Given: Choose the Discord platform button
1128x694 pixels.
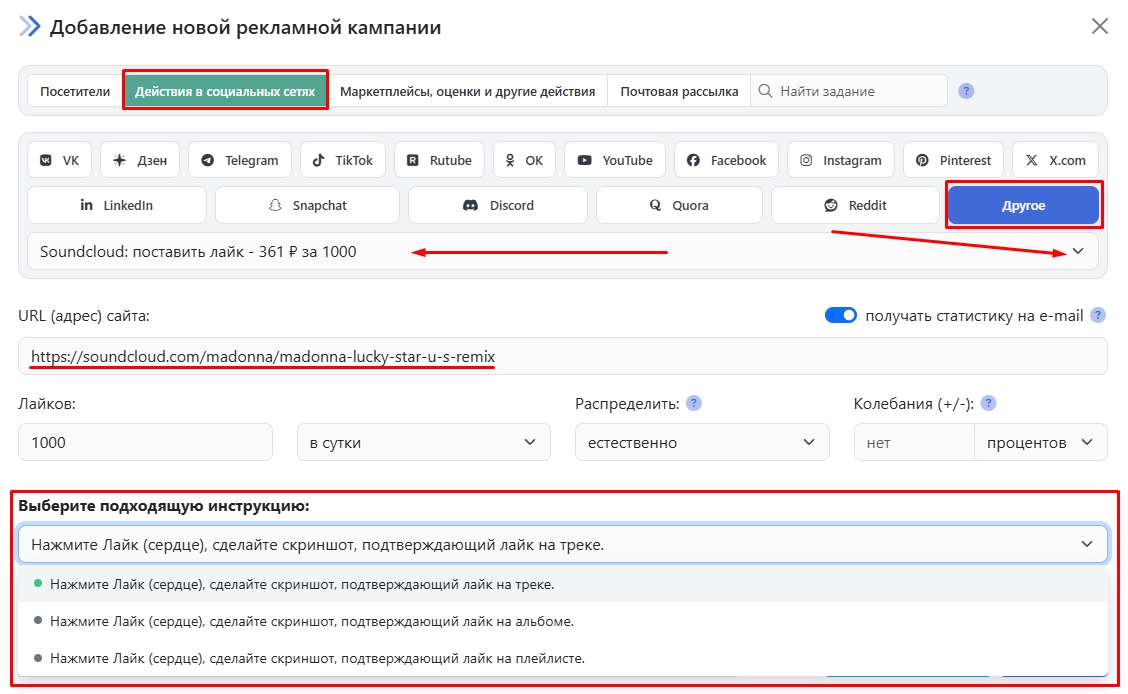Looking at the screenshot, I should click(498, 205).
